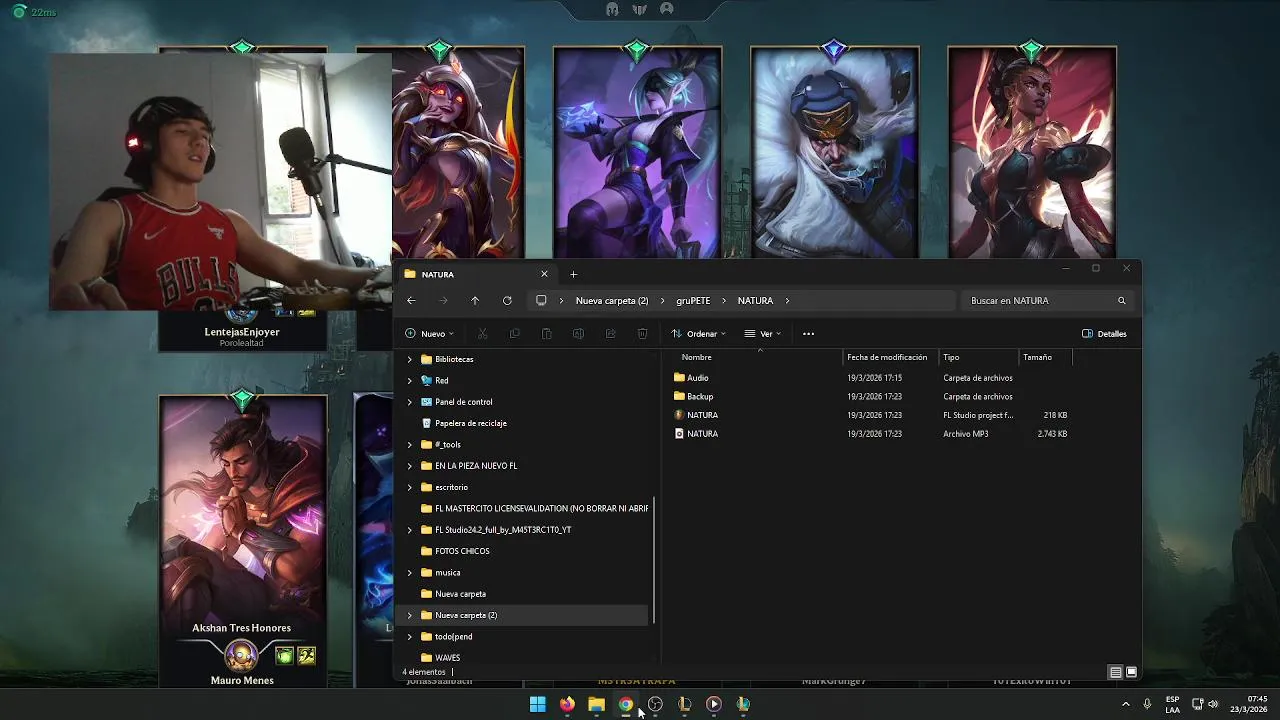This screenshot has width=1280, height=720.
Task: Click the Copy icon in Explorer toolbar
Action: [x=515, y=334]
